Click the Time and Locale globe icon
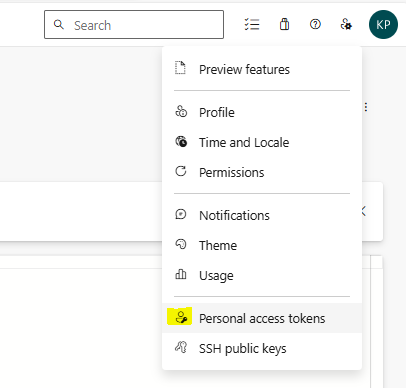The height and width of the screenshot is (388, 406). pos(181,142)
